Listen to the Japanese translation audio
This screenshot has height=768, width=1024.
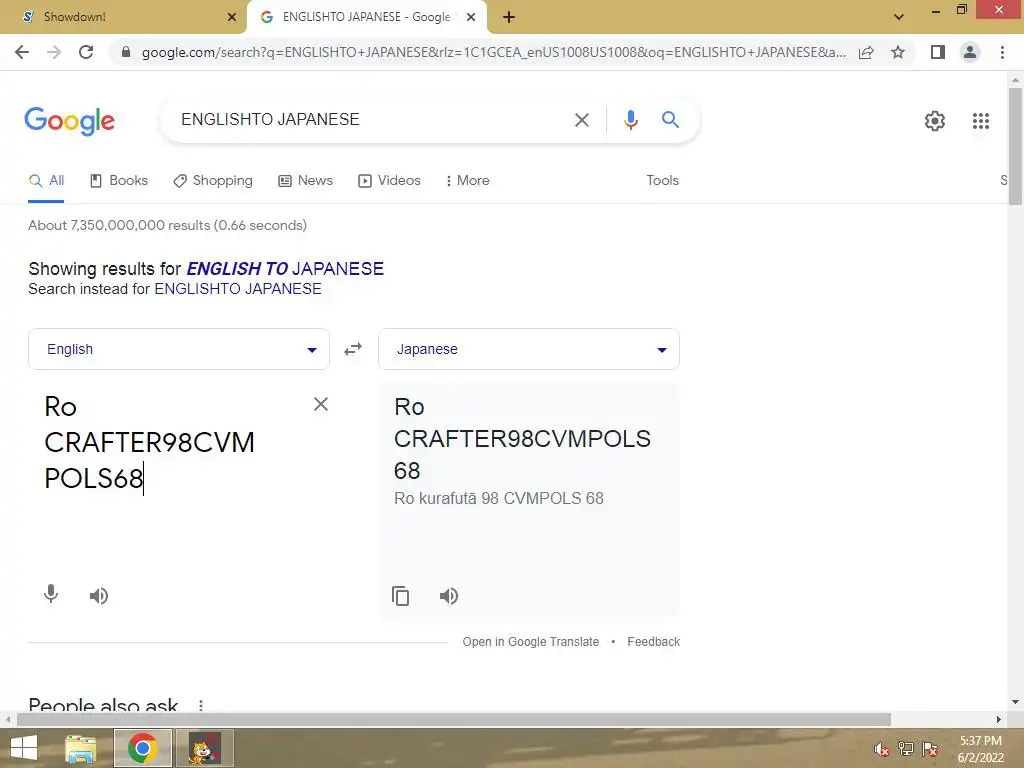tap(449, 596)
